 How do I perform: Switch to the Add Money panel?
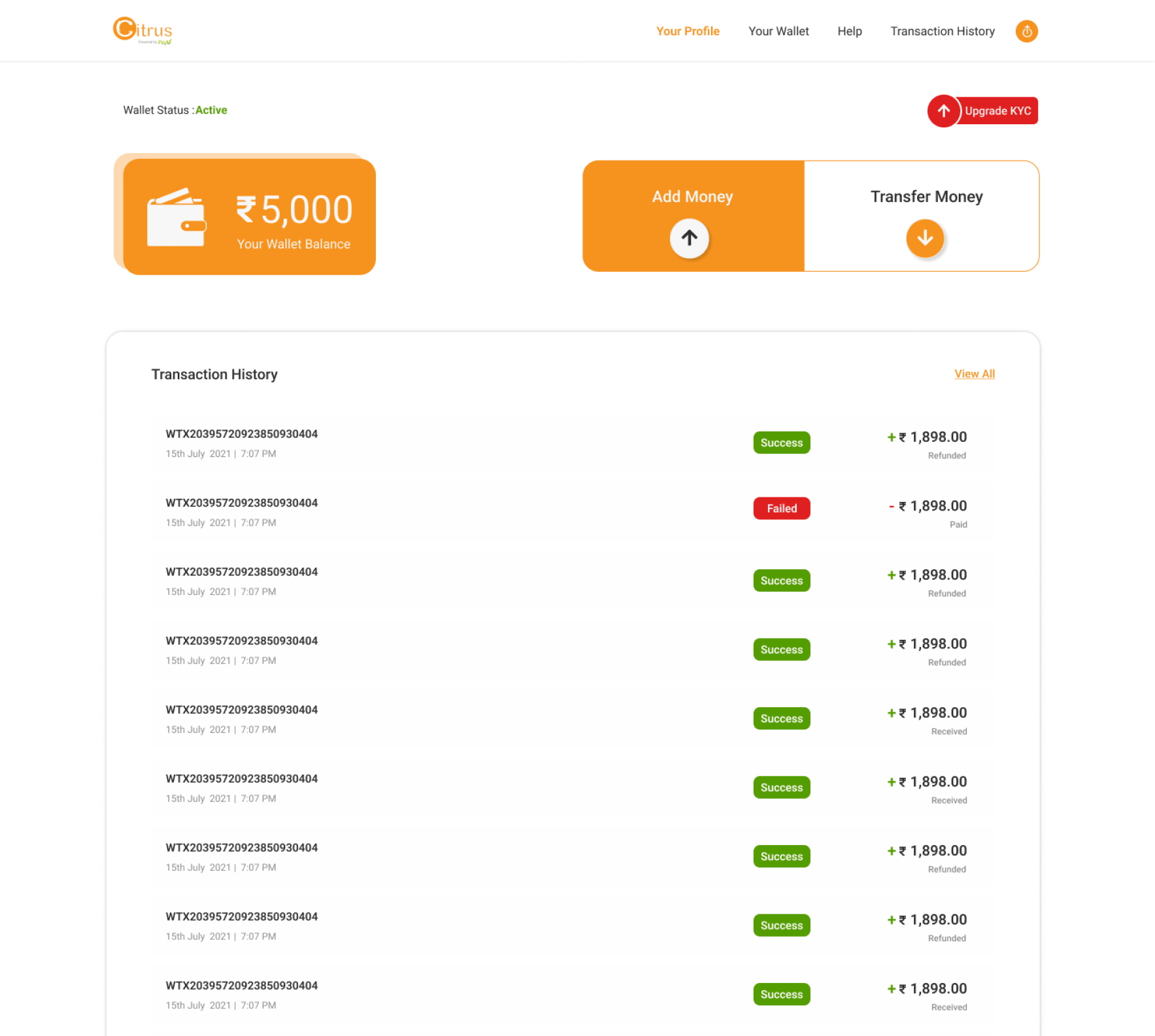coord(692,196)
